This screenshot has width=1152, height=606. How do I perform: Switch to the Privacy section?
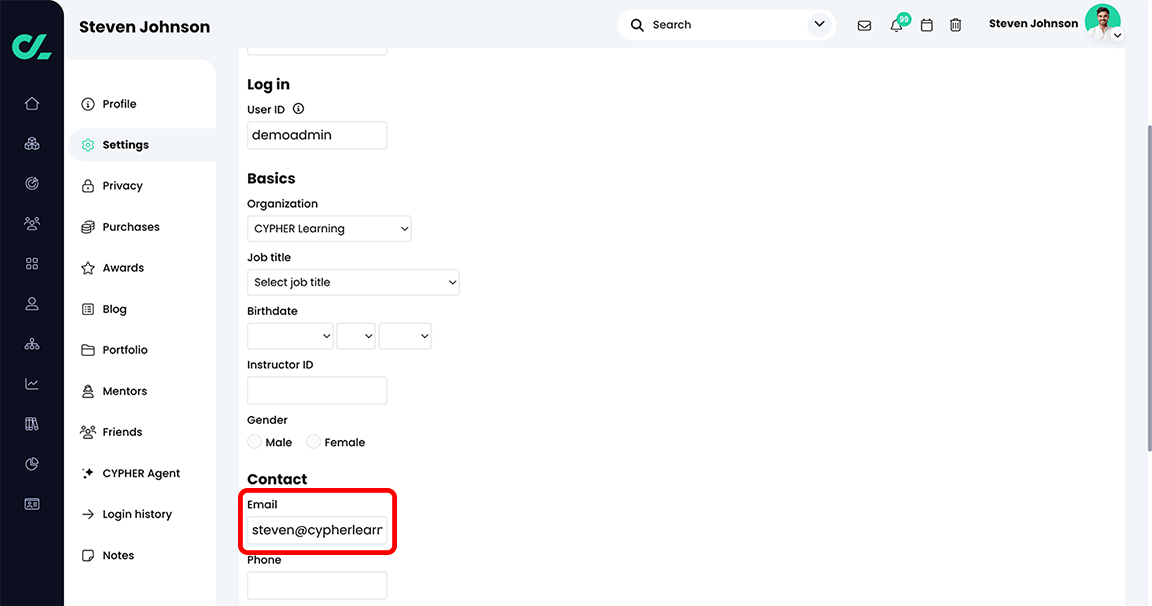pos(124,185)
